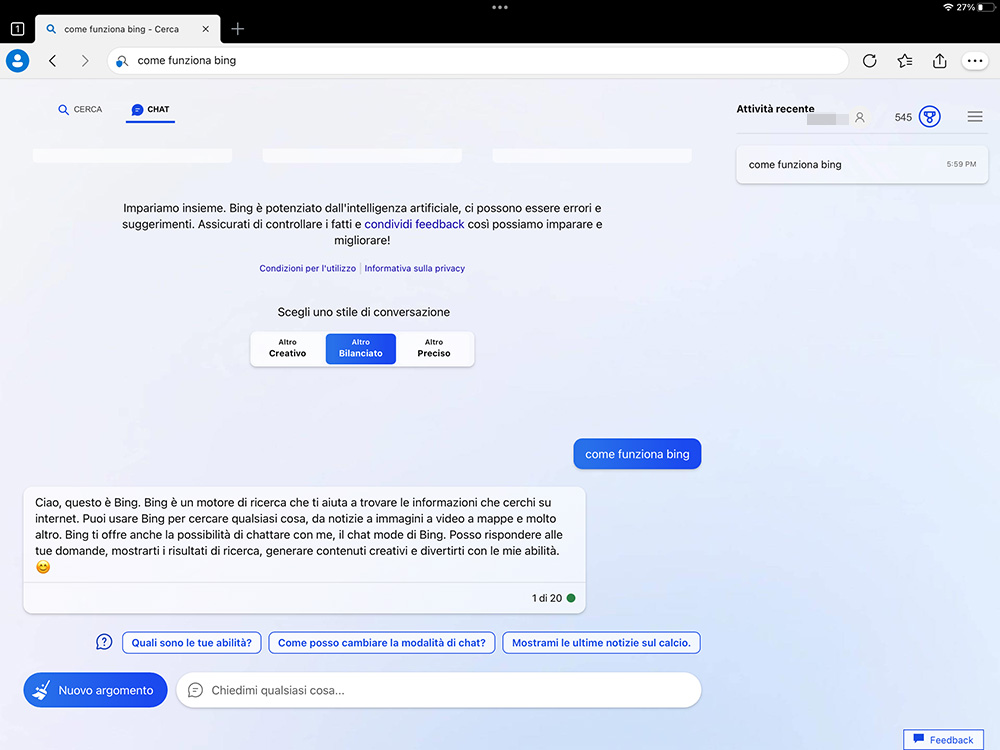The height and width of the screenshot is (750, 1000).
Task: Open favorites with the star icon
Action: pos(904,61)
